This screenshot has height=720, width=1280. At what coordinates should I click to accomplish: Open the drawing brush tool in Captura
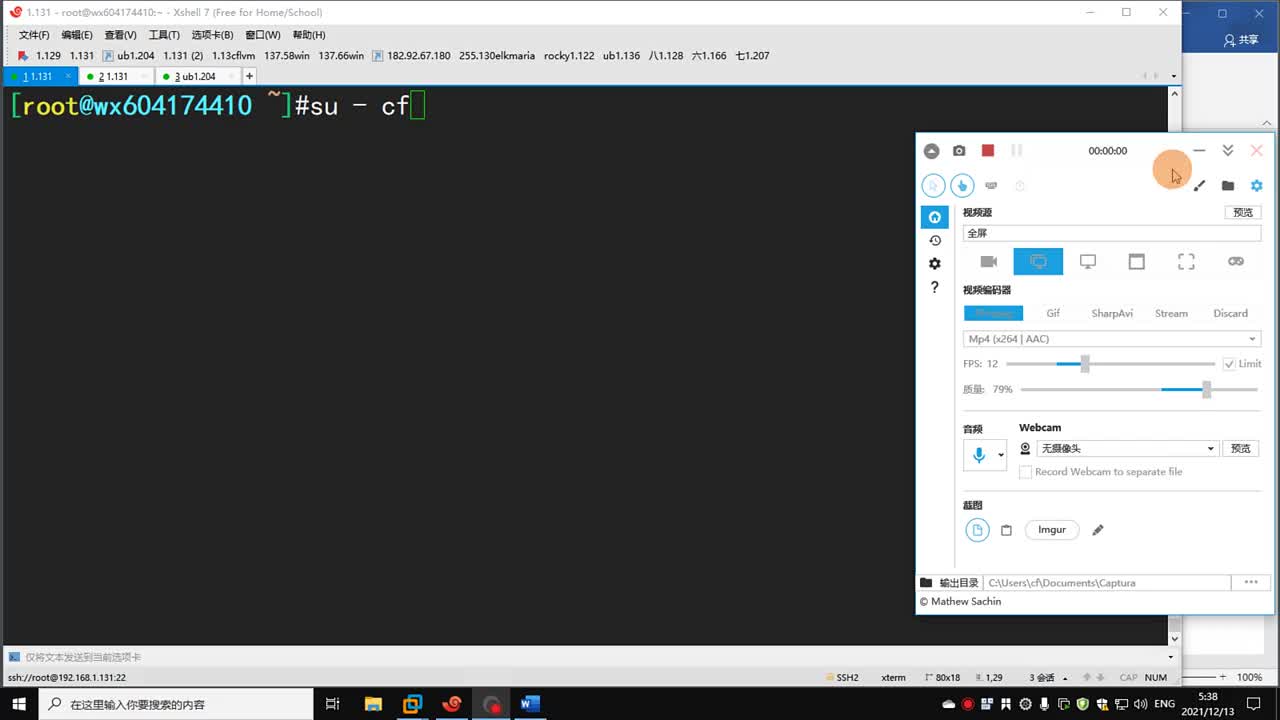[1199, 185]
